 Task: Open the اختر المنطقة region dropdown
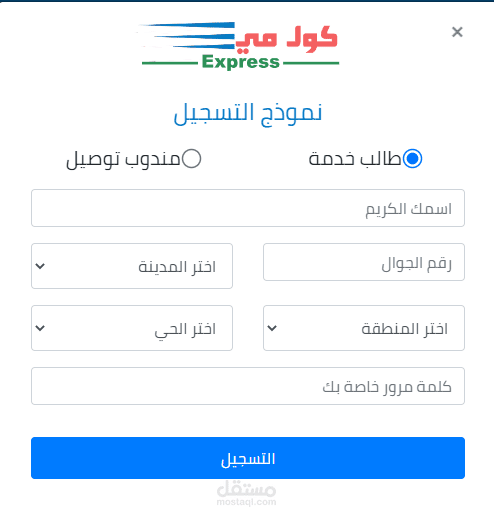[x=364, y=328]
